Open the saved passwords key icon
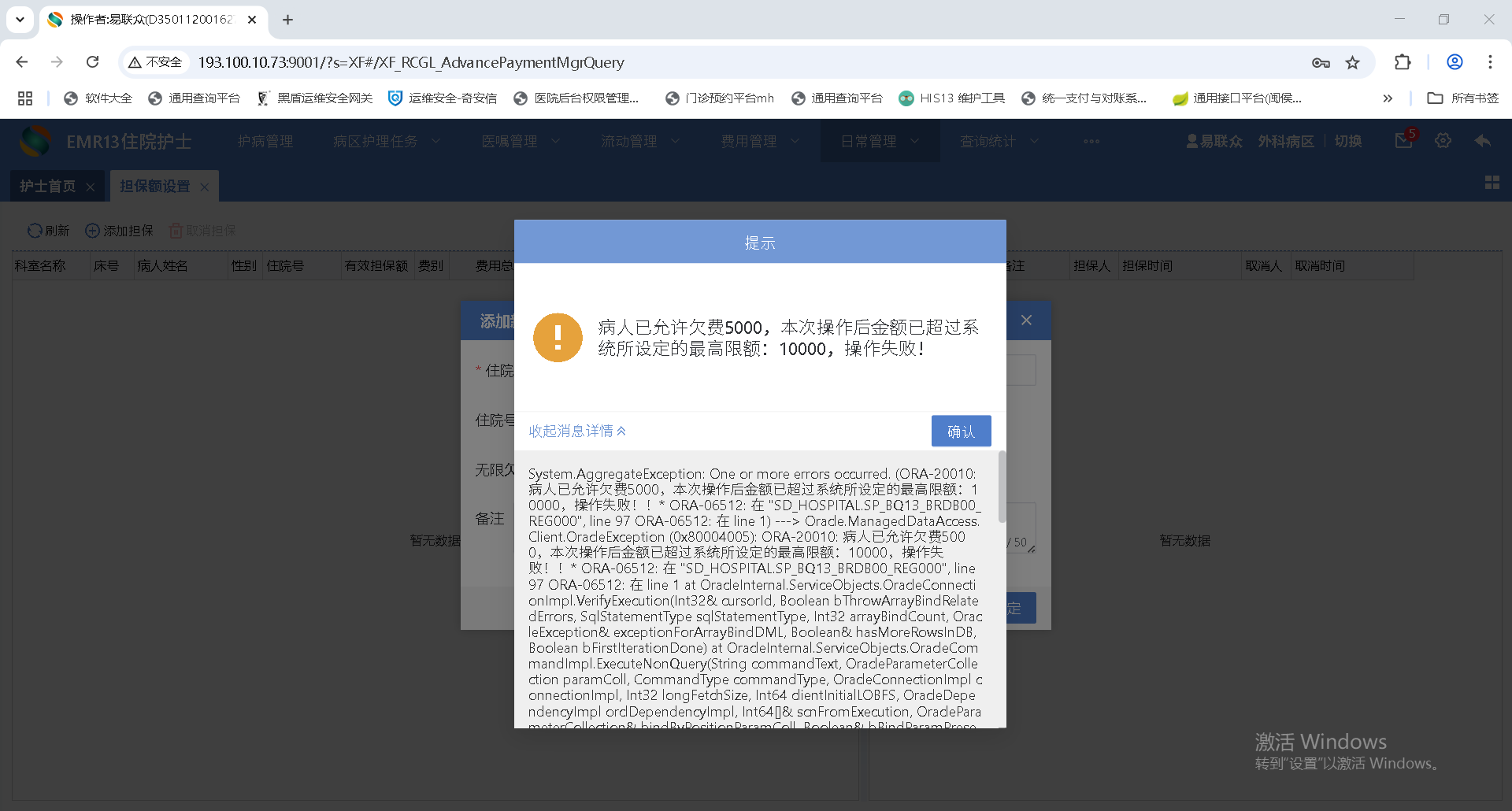This screenshot has width=1512, height=811. 1321,62
